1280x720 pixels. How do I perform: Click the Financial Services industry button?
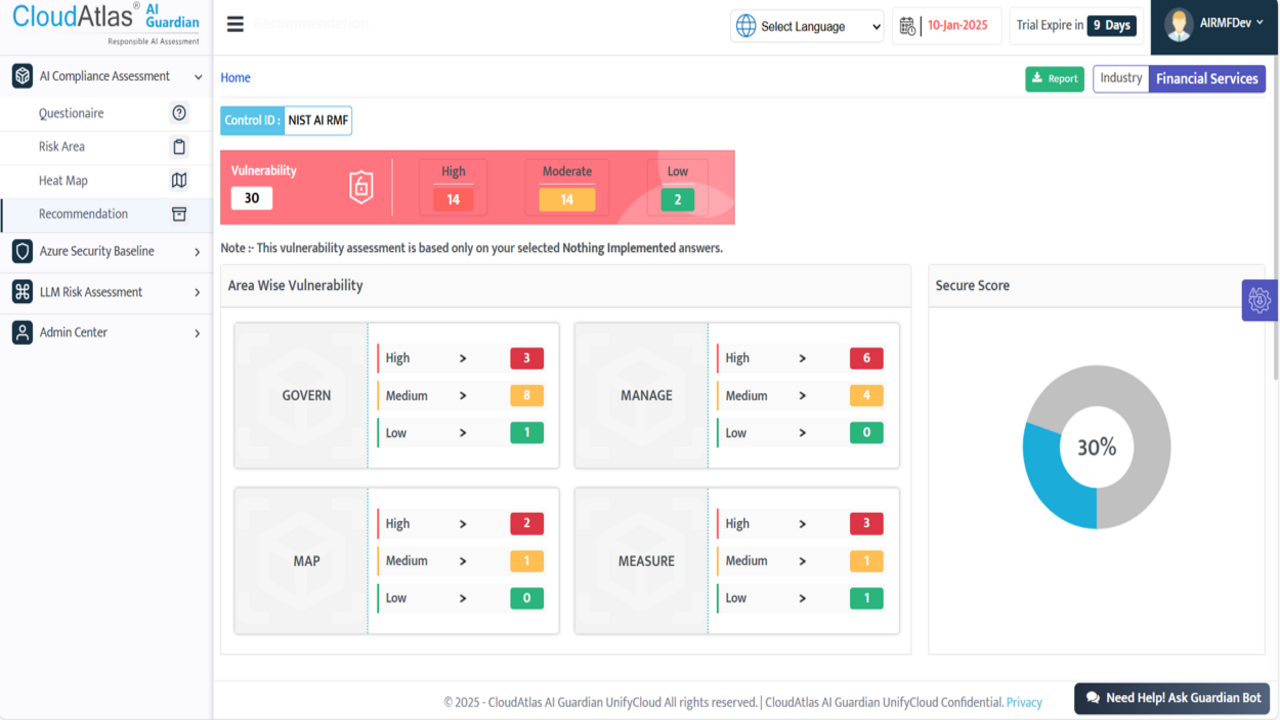(1207, 79)
